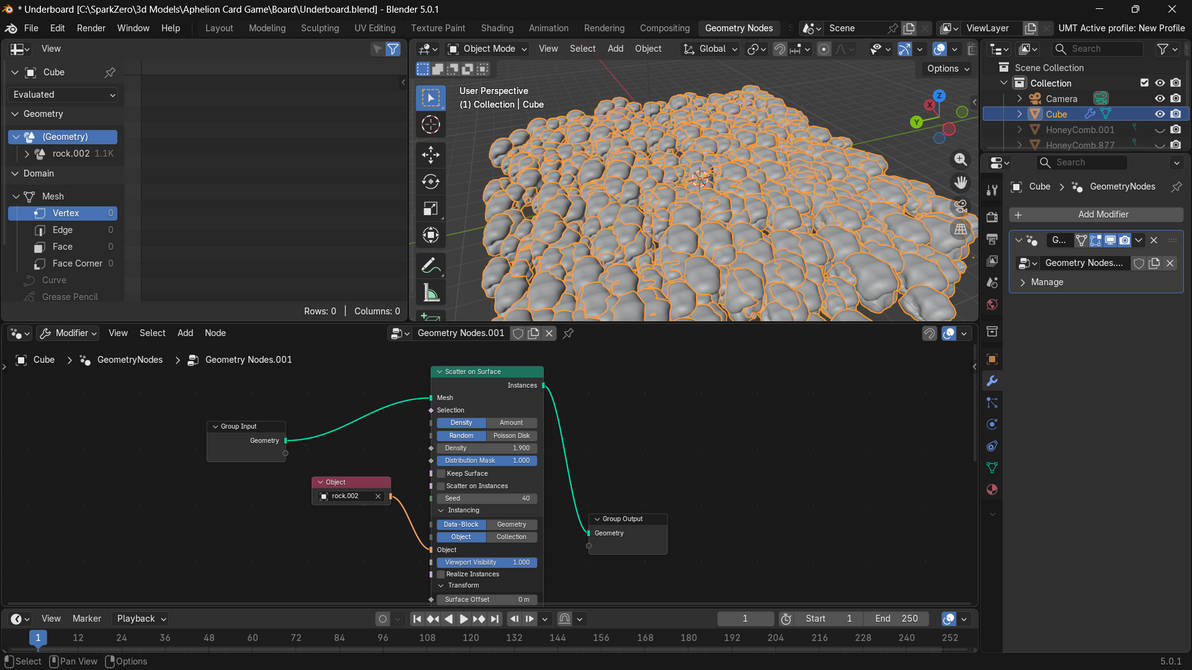Hide Cube with its eye icon
This screenshot has height=670, width=1192.
[x=1159, y=114]
